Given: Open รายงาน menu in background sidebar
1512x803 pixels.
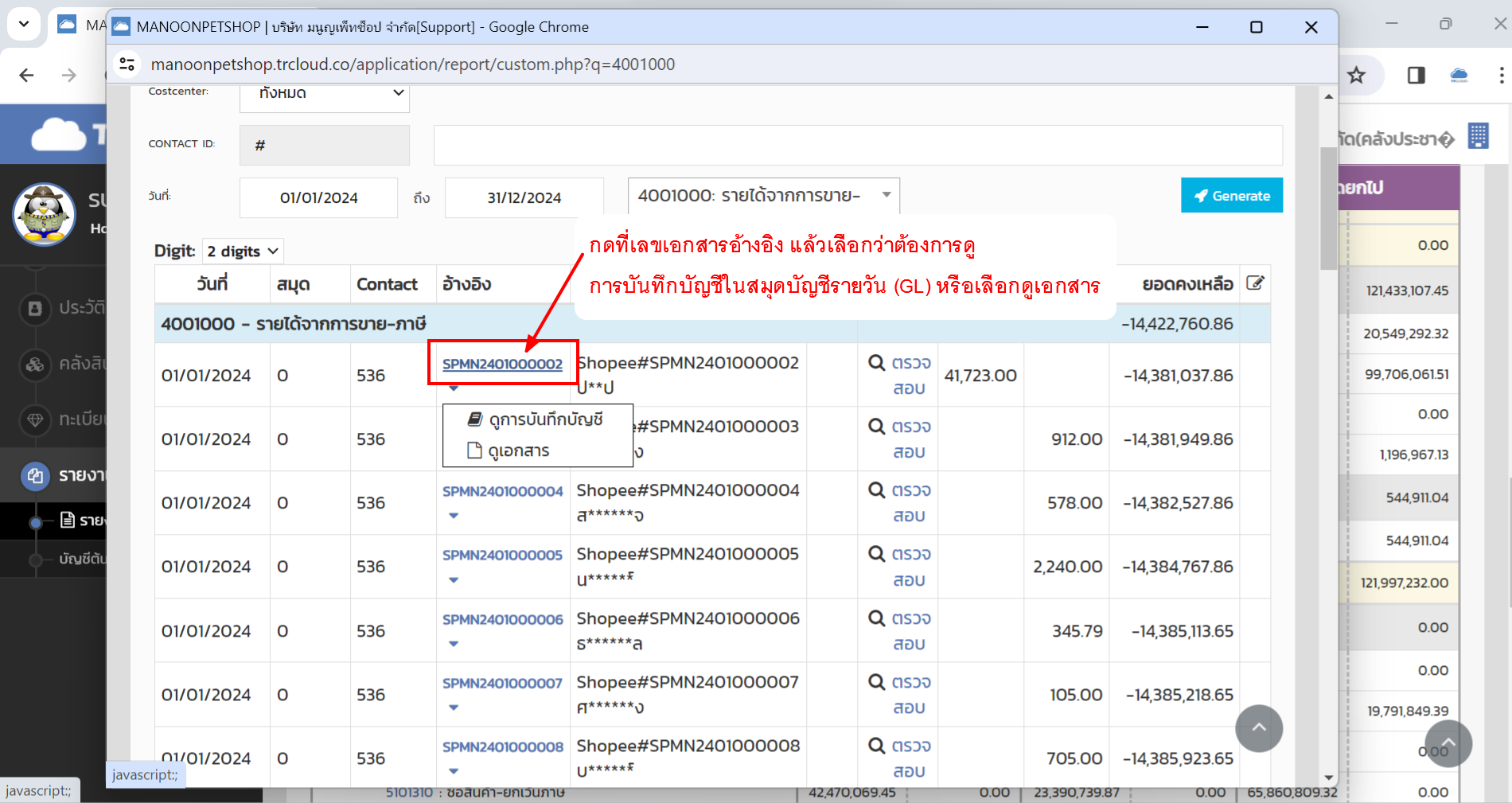Looking at the screenshot, I should point(54,475).
